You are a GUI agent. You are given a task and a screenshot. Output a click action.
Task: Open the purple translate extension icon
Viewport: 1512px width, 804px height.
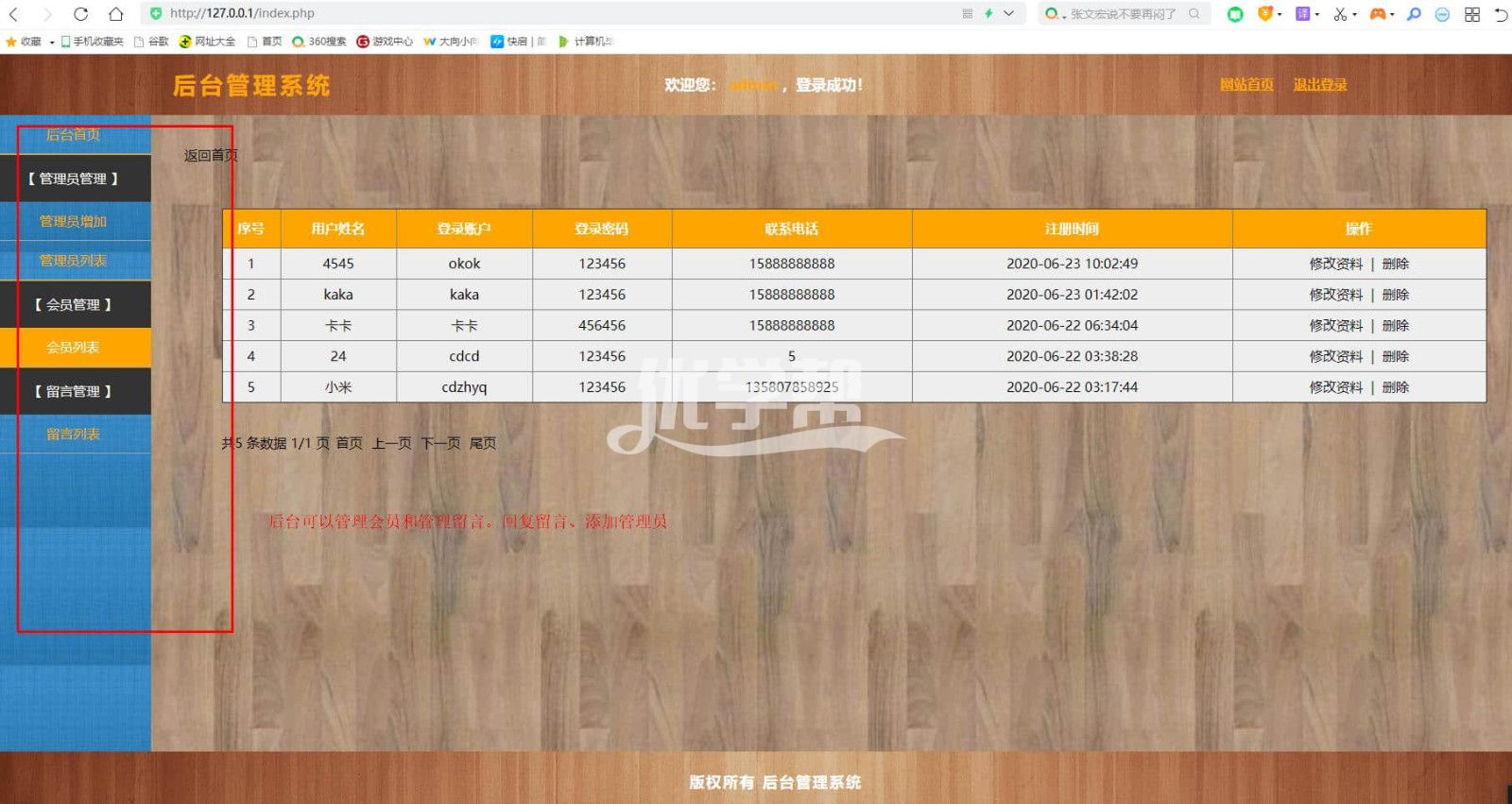tap(1303, 14)
